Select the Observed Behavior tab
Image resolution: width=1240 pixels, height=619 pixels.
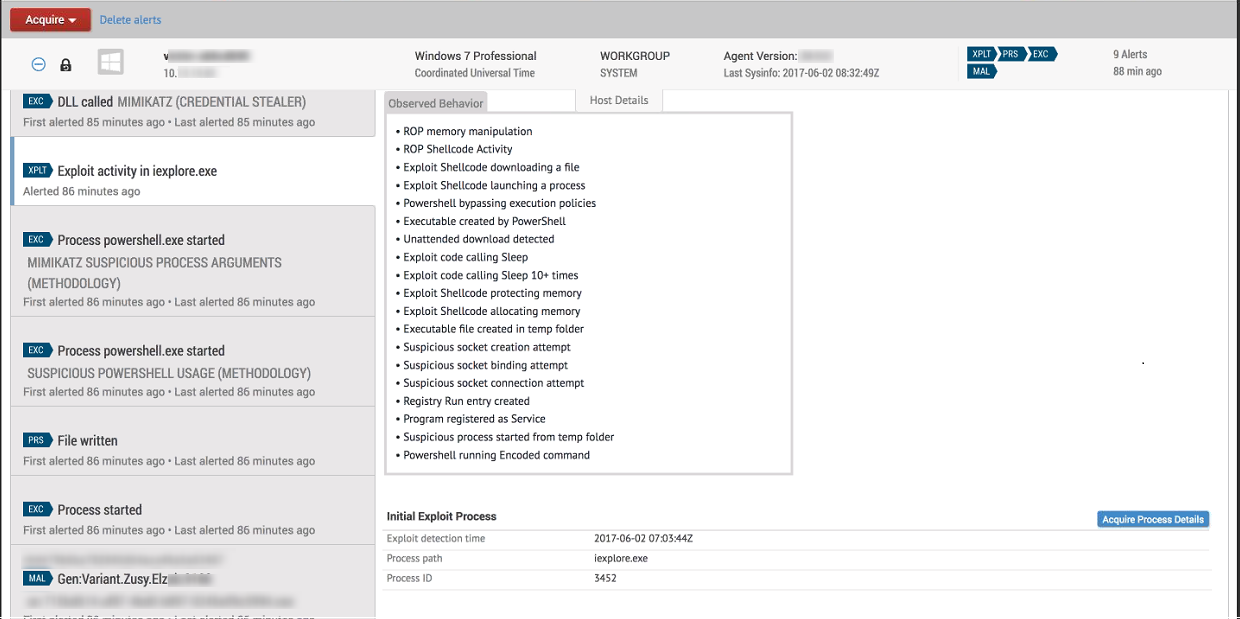pos(435,103)
